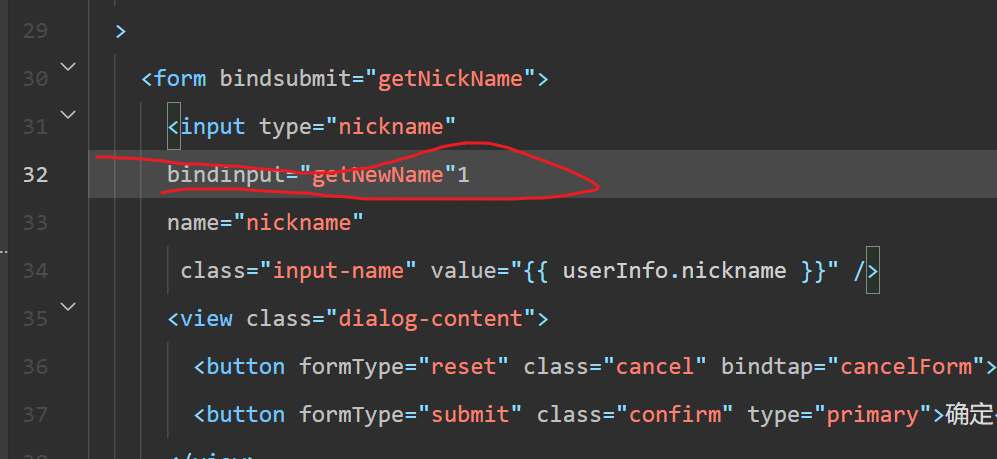
Task: Click the self-closing bracket after value
Action: coord(866,271)
